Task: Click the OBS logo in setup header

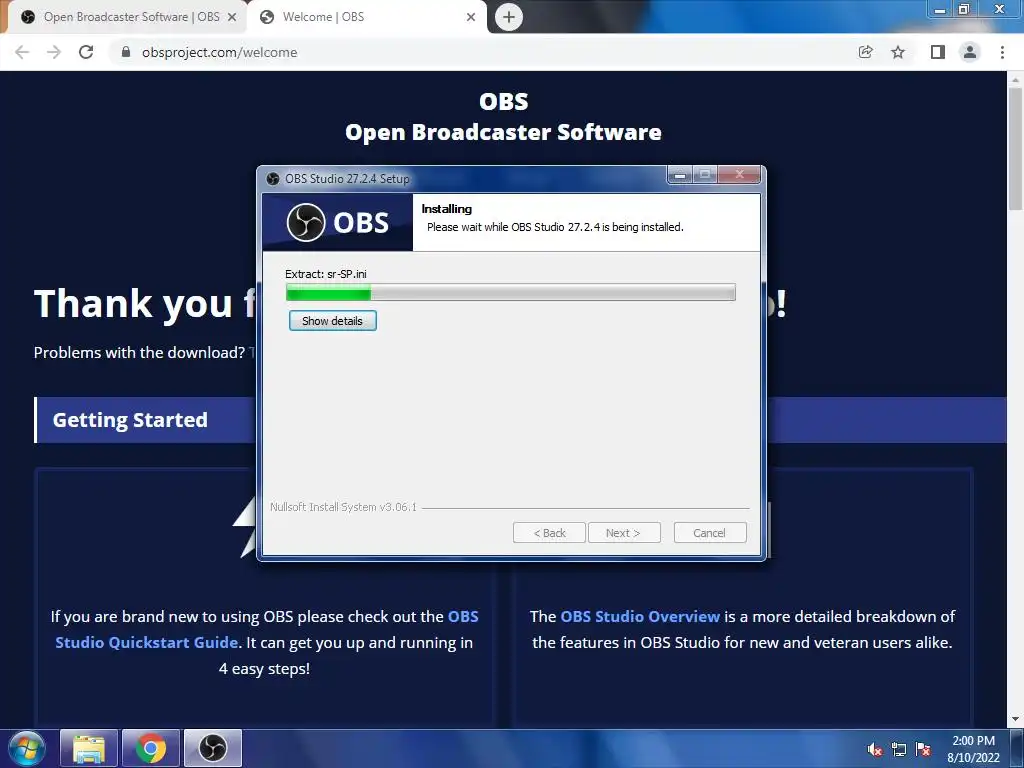Action: 338,223
